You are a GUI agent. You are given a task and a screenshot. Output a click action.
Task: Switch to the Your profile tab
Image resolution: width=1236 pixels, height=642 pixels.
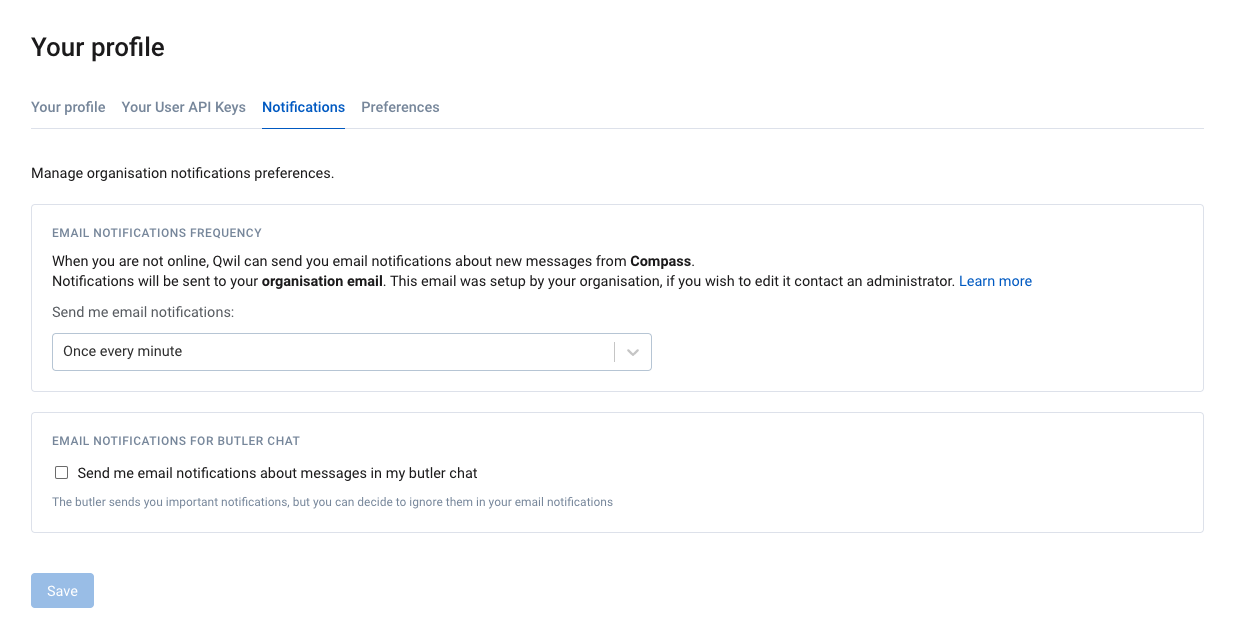click(68, 107)
